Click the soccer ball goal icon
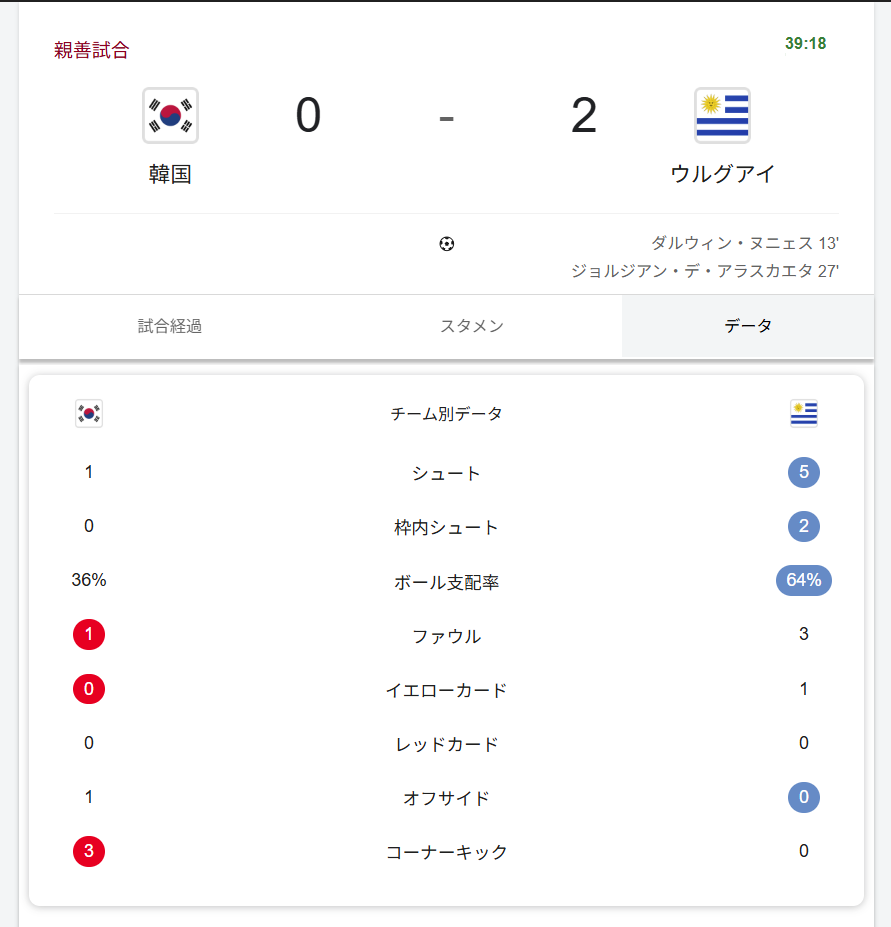Viewport: 891px width, 927px height. (x=446, y=244)
